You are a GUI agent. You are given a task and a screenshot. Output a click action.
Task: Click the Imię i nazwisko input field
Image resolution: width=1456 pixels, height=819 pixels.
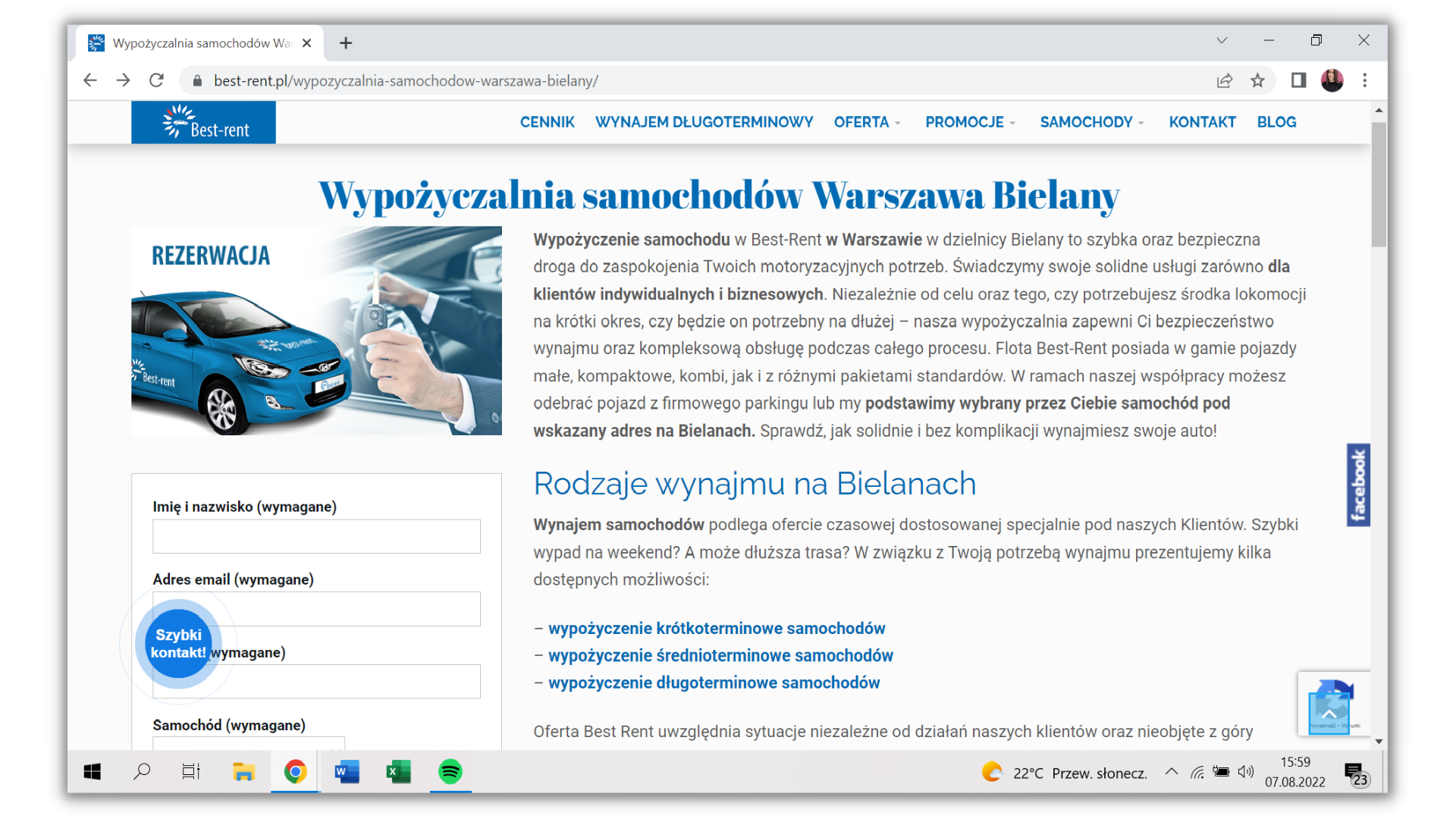point(316,536)
